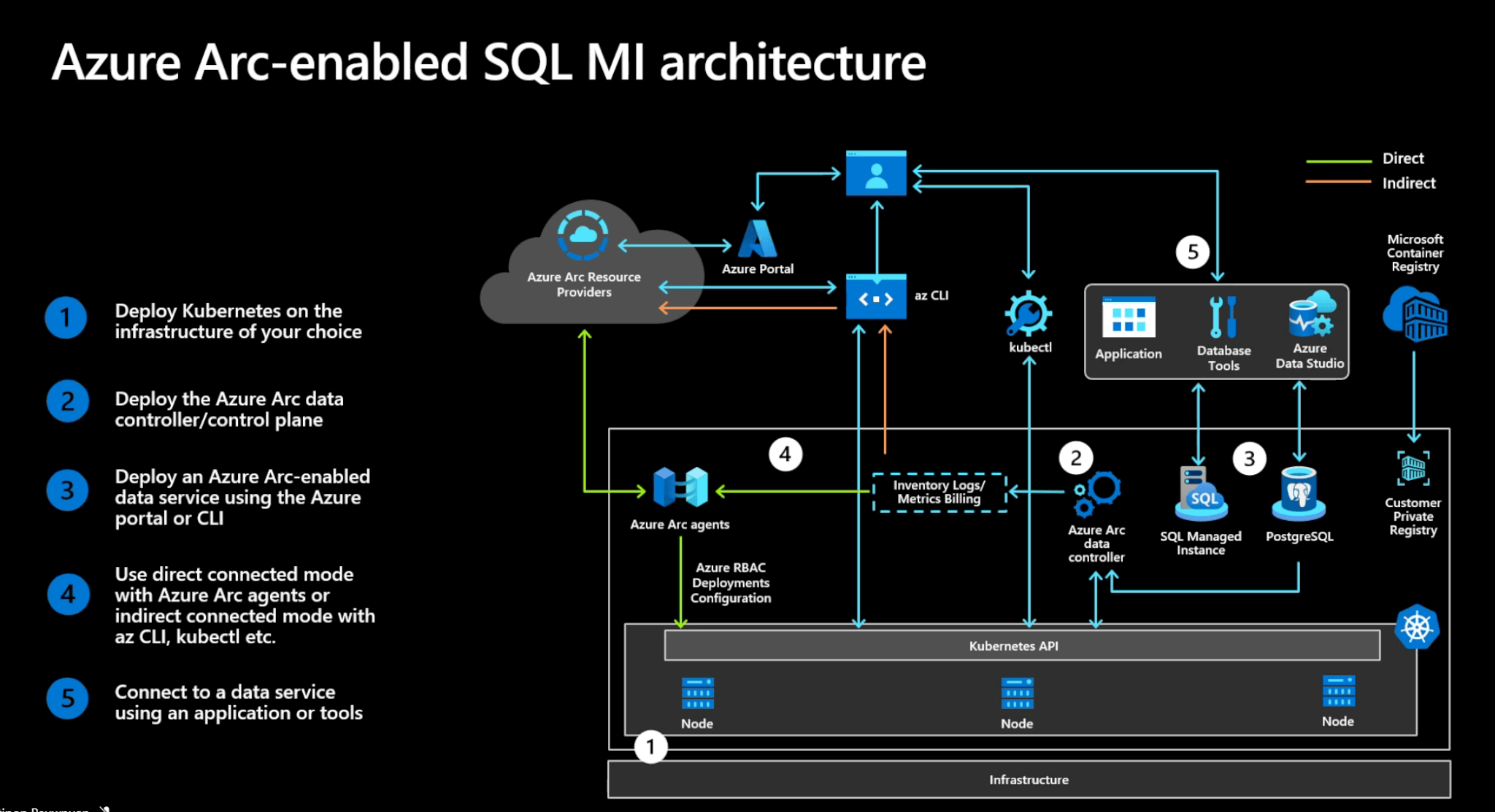Click the PostgreSQL database icon
The width and height of the screenshot is (1495, 812).
(1299, 493)
